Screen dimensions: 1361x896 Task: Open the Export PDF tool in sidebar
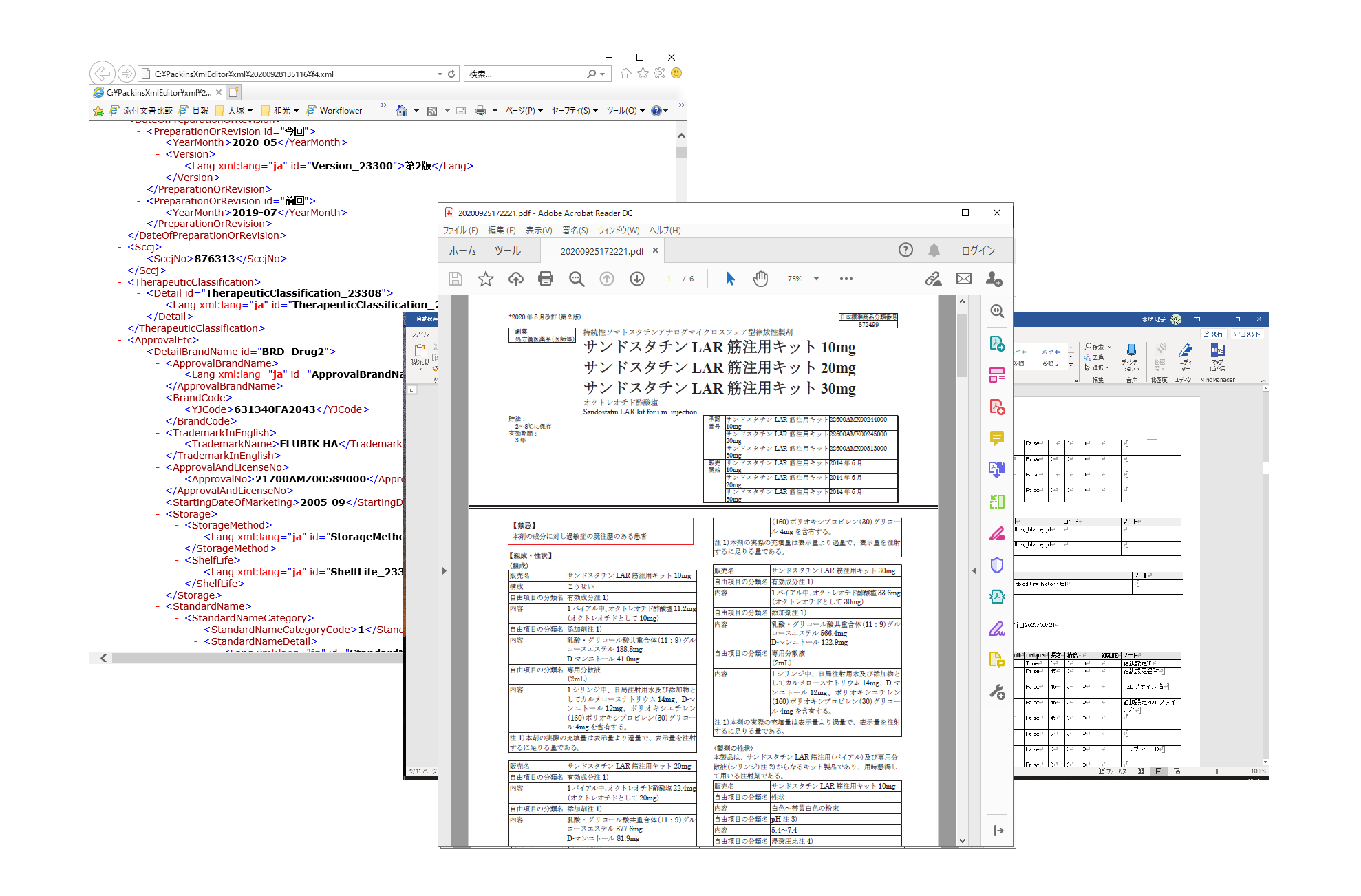point(997,343)
